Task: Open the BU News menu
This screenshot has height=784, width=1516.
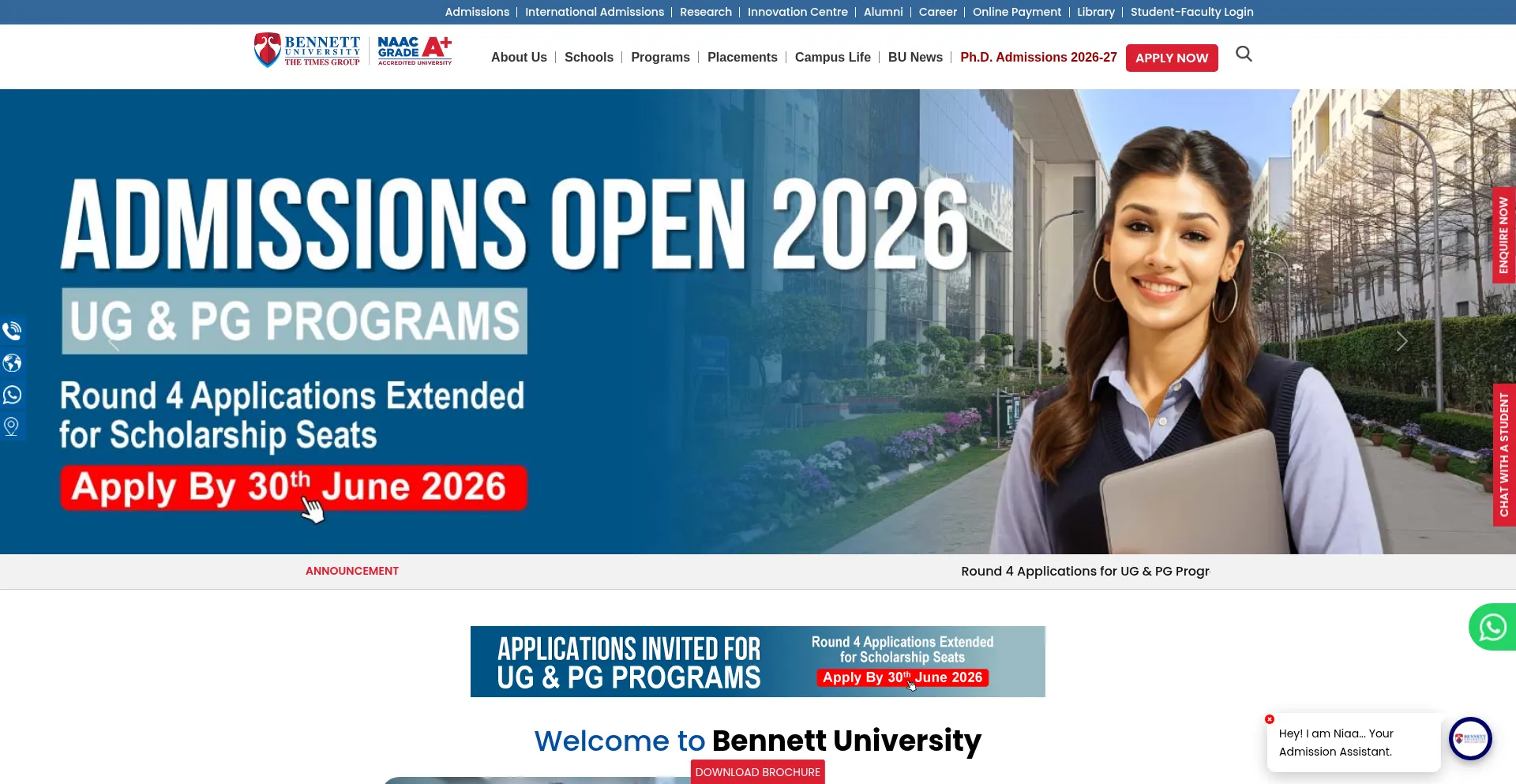Action: tap(915, 57)
